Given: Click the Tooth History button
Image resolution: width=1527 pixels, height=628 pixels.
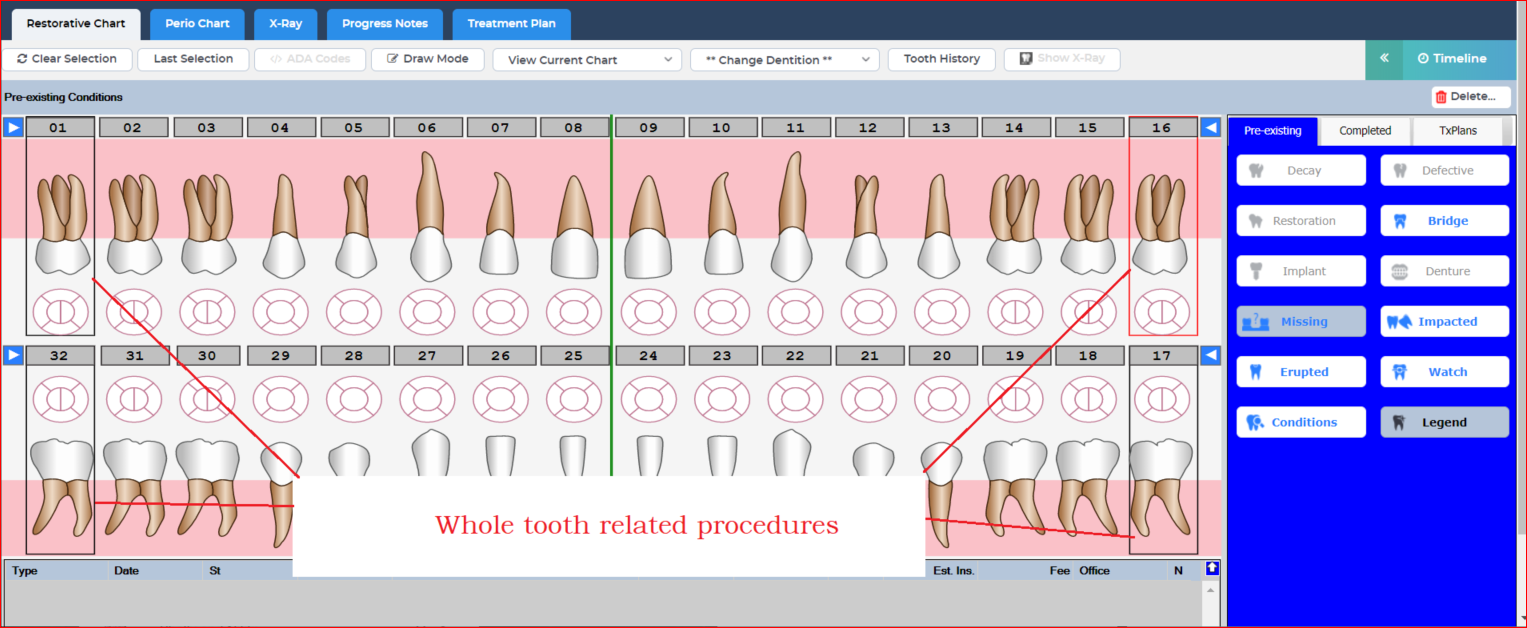Looking at the screenshot, I should tap(941, 59).
